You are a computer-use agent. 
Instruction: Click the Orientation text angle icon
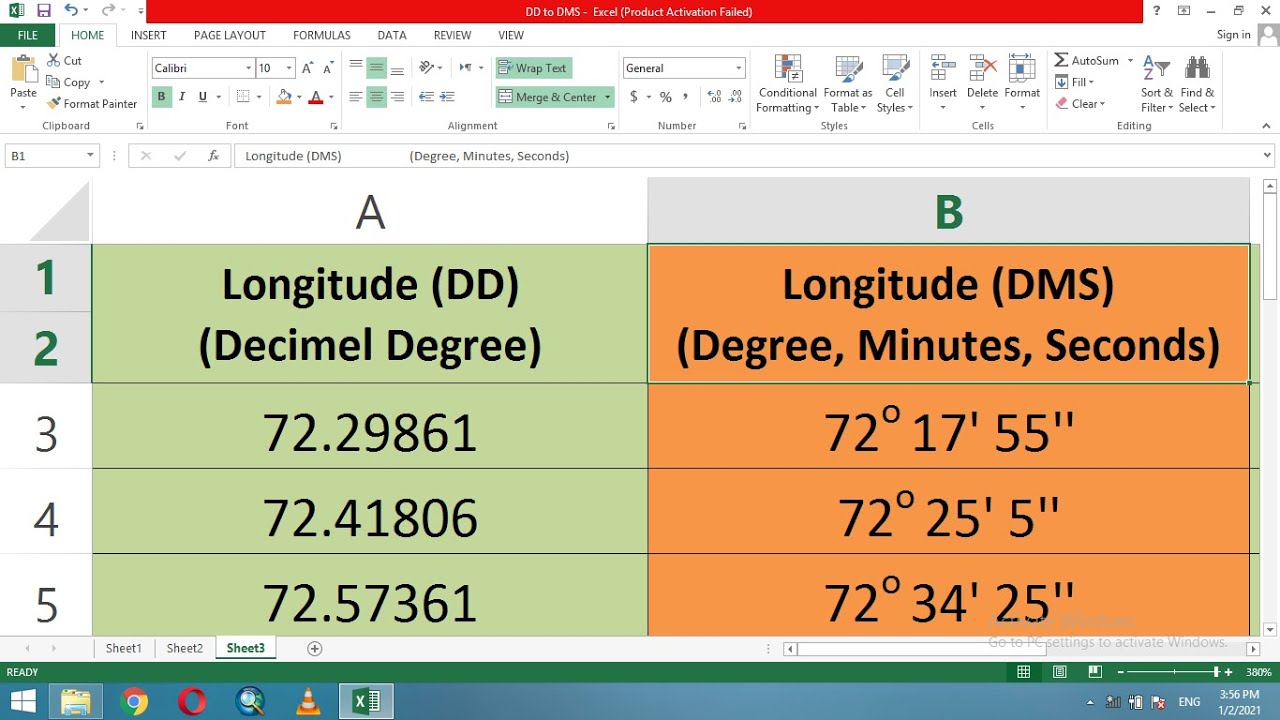427,68
